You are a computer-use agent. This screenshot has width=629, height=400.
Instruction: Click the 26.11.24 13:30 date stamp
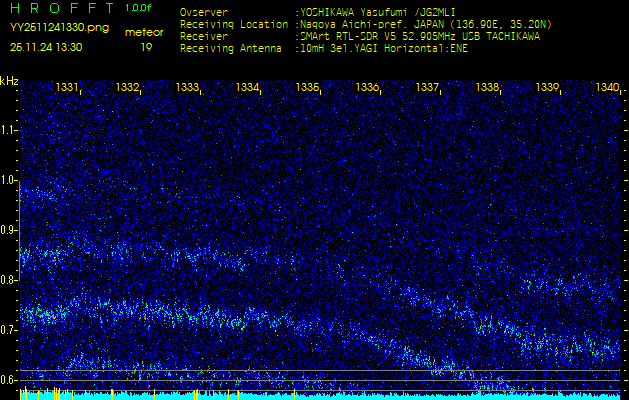(47, 47)
